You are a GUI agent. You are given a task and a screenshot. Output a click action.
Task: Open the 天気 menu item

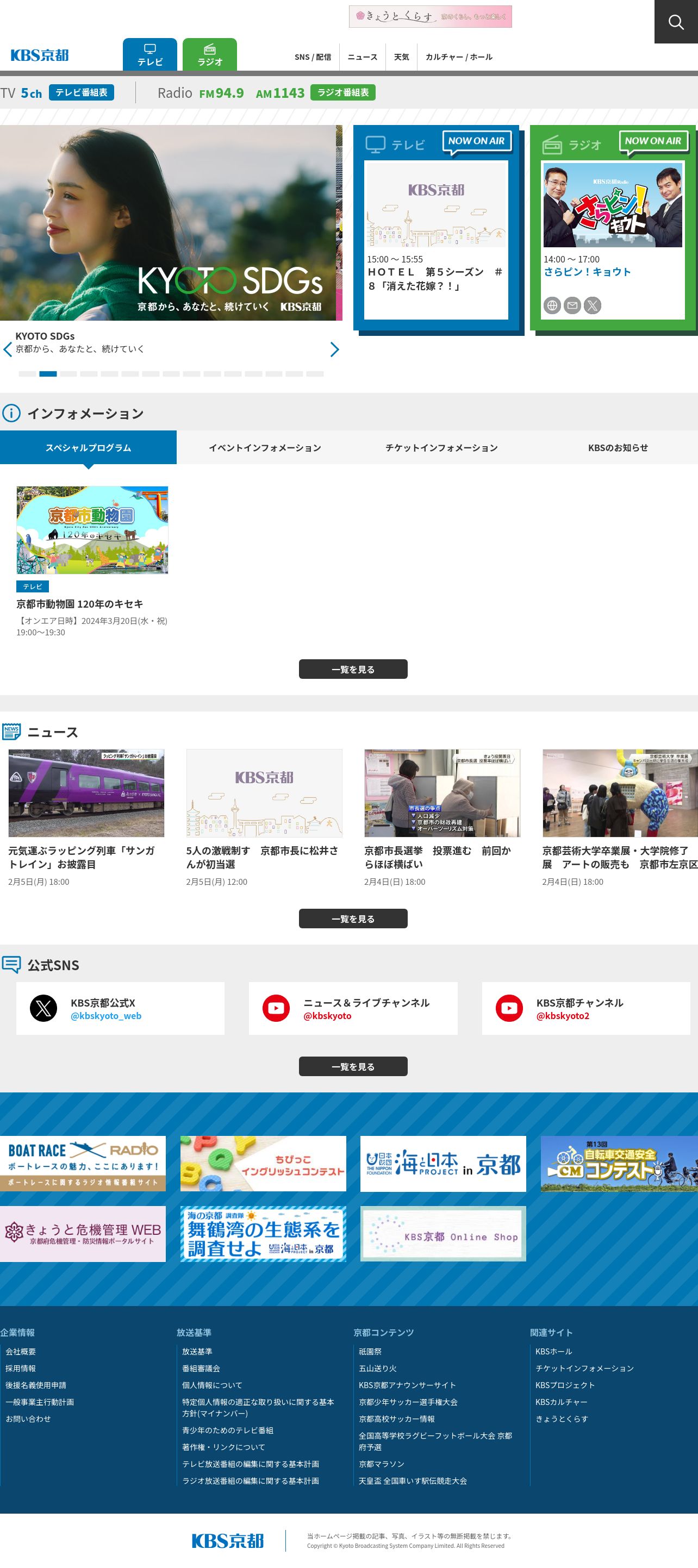coord(401,57)
